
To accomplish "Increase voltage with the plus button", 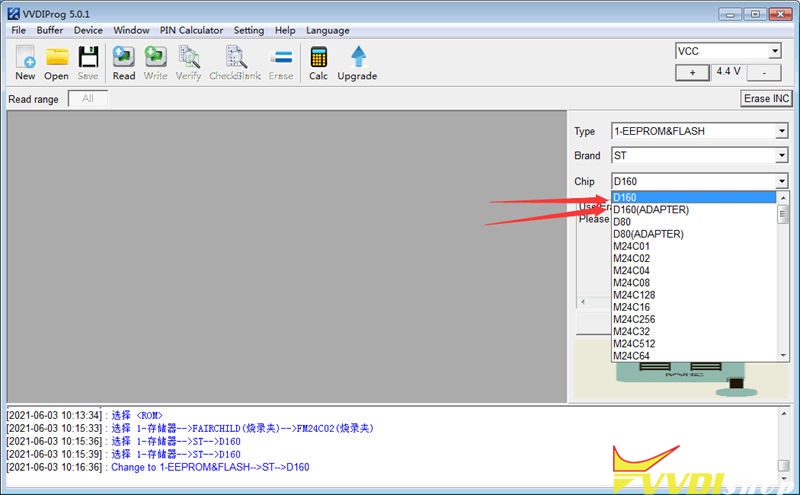I will [x=692, y=72].
